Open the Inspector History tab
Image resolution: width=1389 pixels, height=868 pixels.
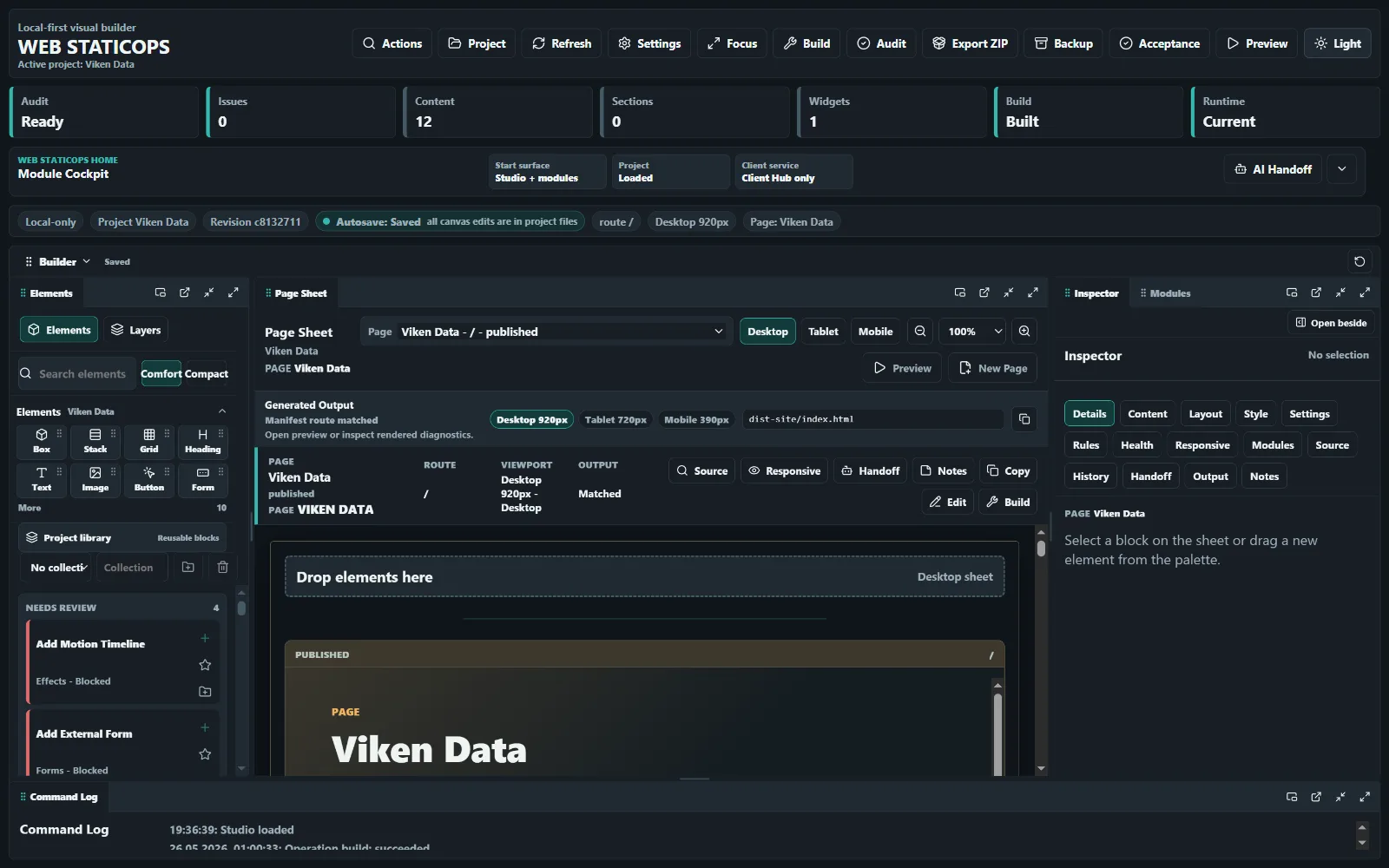[1090, 477]
